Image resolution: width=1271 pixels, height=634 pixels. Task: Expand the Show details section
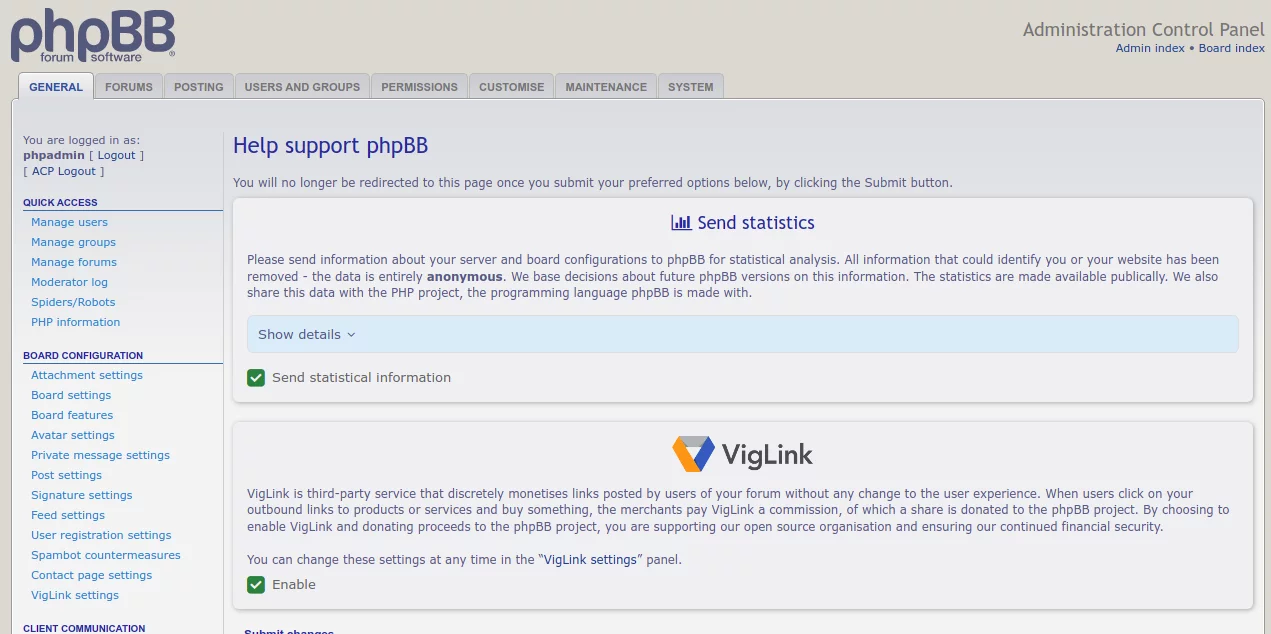(x=299, y=335)
